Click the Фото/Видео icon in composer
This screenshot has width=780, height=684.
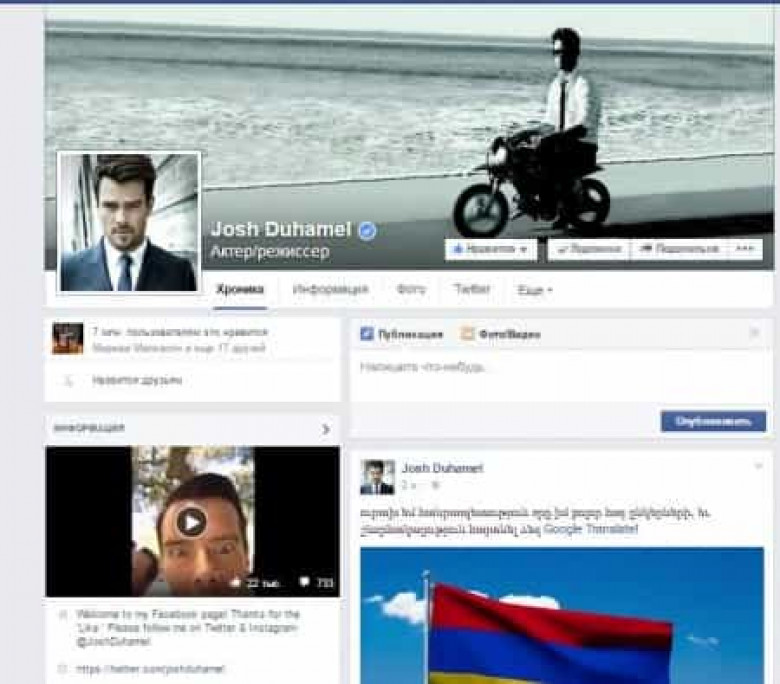coord(467,334)
